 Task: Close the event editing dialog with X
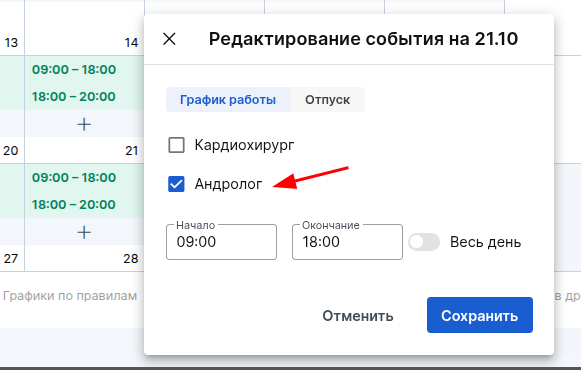pyautogui.click(x=169, y=39)
